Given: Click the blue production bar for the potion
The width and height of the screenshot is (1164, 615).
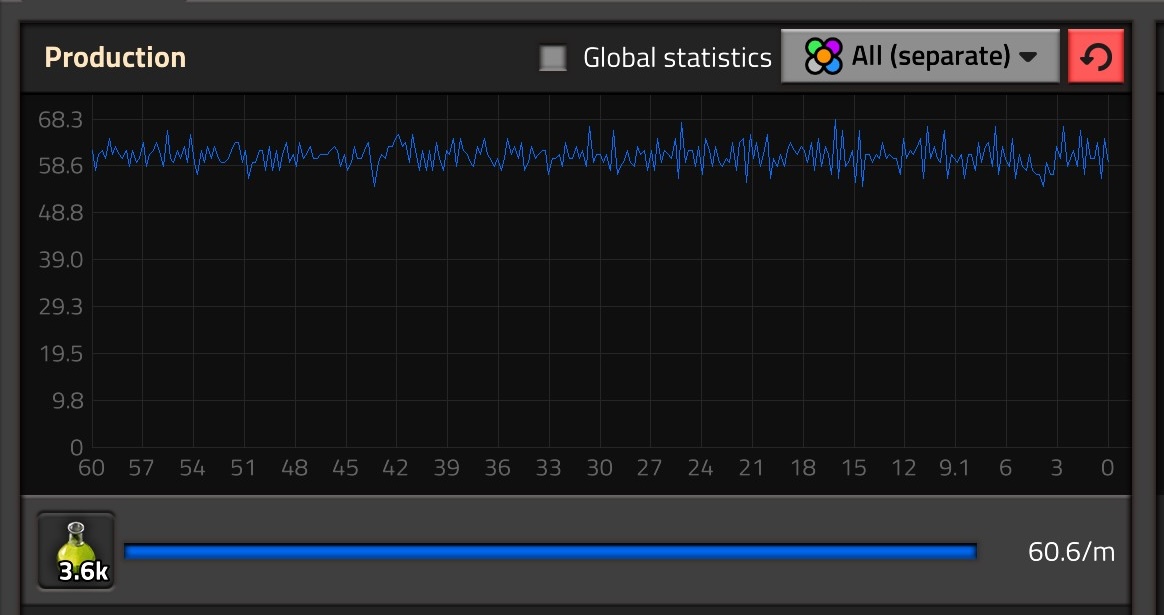Looking at the screenshot, I should click(x=550, y=551).
